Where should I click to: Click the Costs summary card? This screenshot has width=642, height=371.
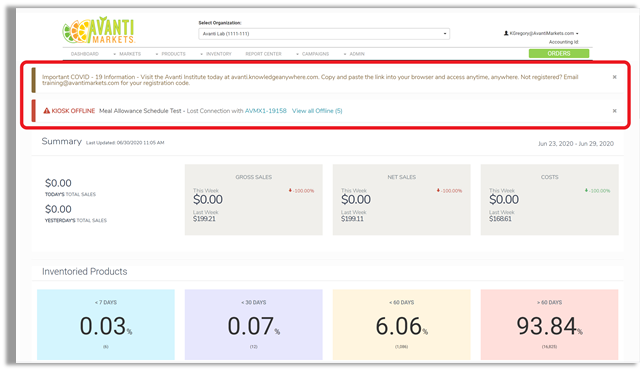(549, 200)
